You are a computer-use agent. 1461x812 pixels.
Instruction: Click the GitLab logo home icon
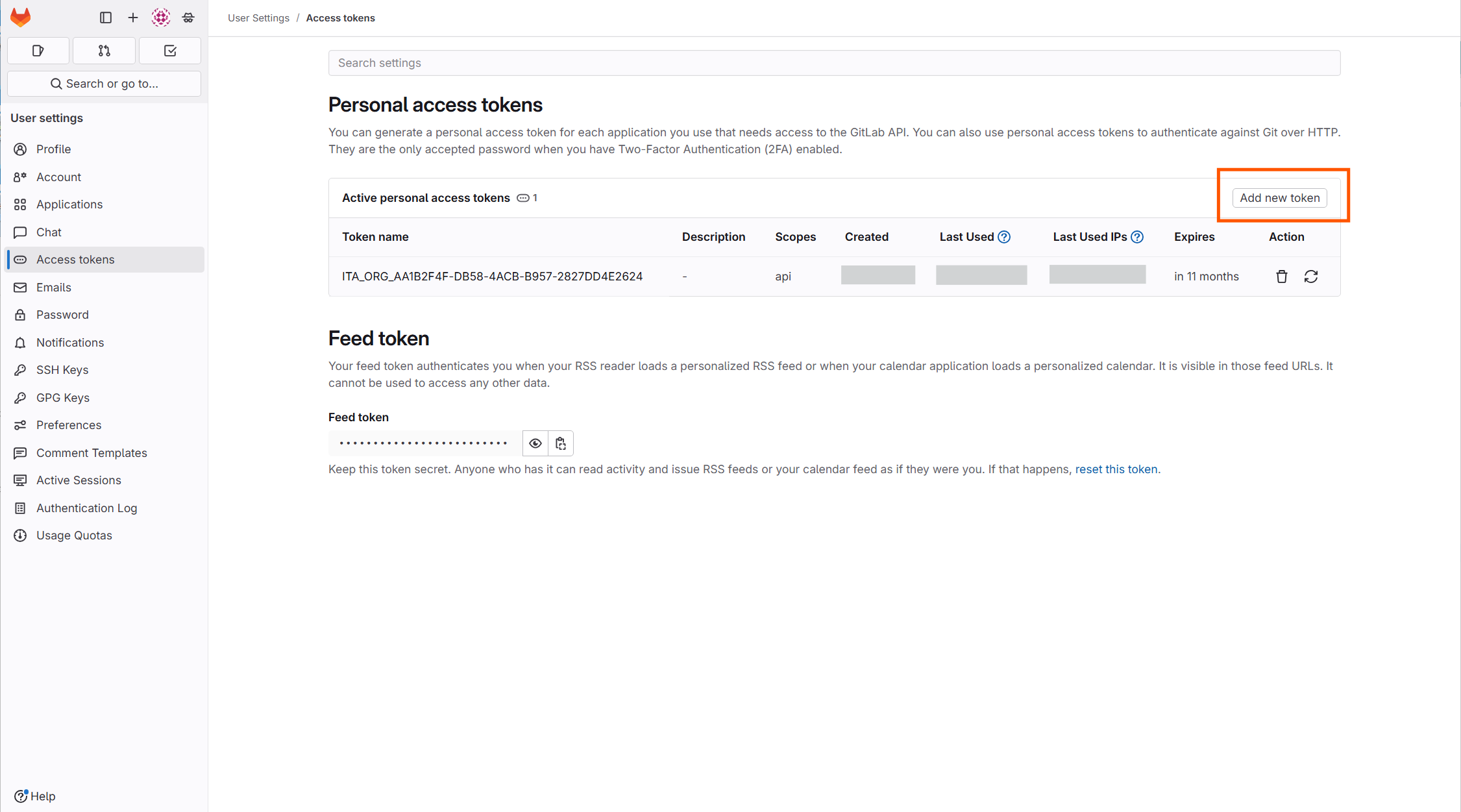tap(21, 18)
